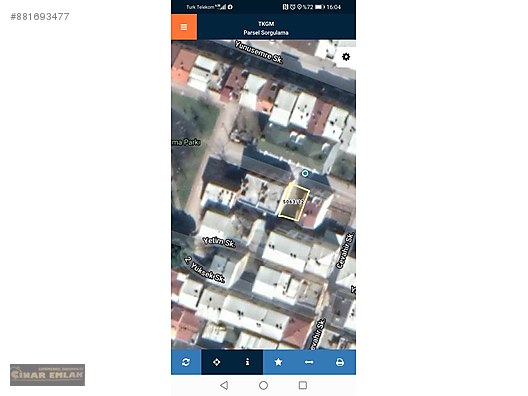Tap the Android back triangle button

point(224,385)
